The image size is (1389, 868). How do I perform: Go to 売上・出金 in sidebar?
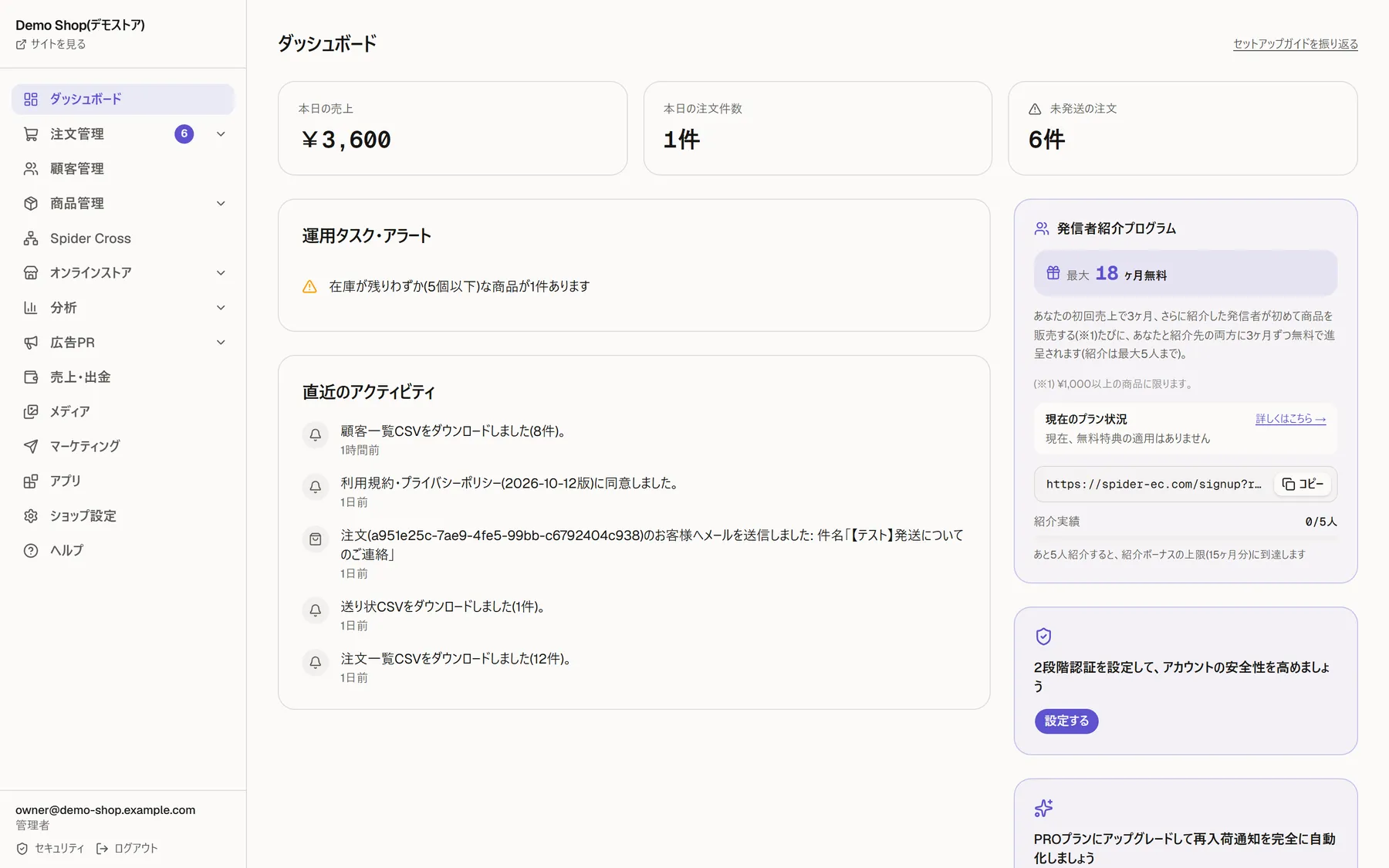pos(123,377)
